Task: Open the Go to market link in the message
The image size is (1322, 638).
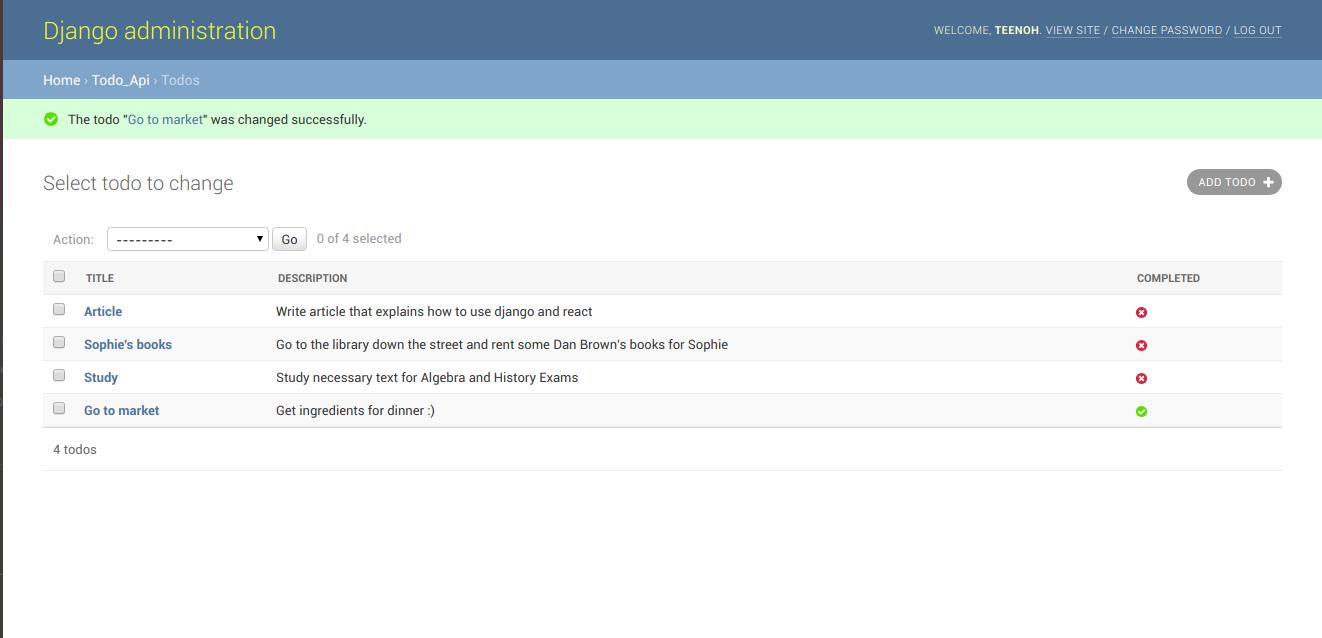Action: pos(164,119)
